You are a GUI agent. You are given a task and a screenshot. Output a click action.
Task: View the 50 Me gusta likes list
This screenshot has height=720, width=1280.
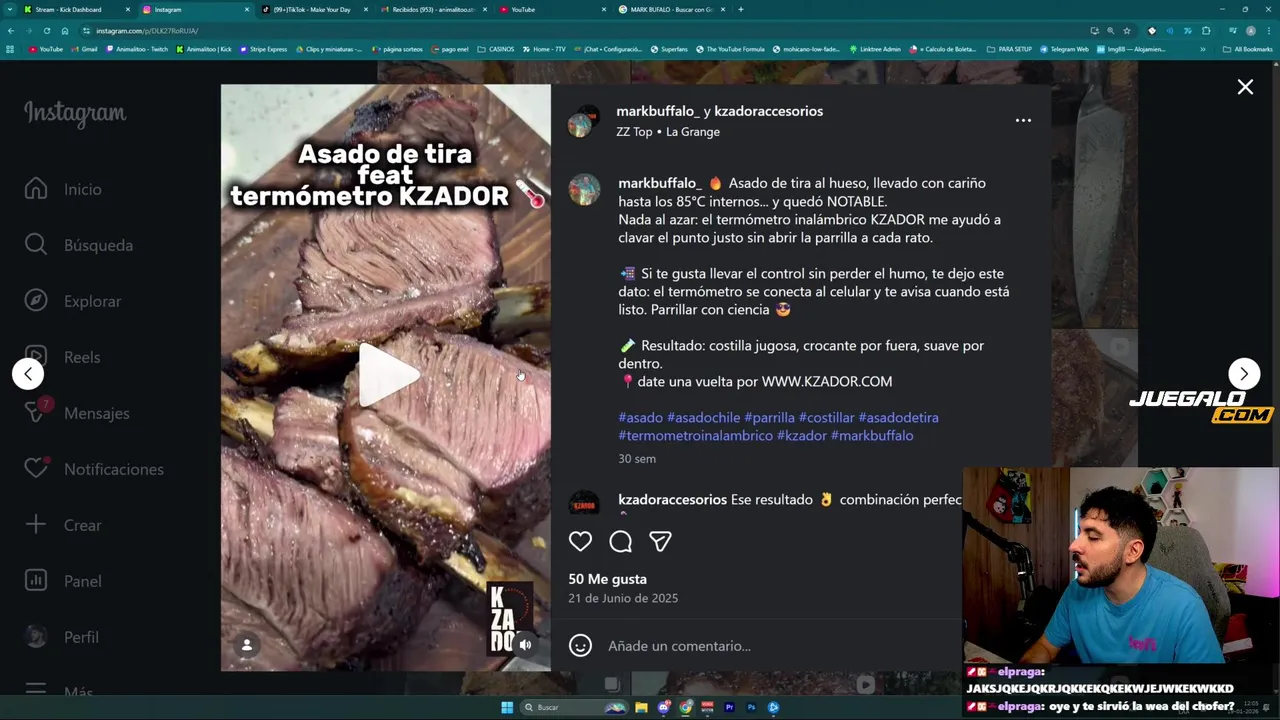pyautogui.click(x=607, y=579)
